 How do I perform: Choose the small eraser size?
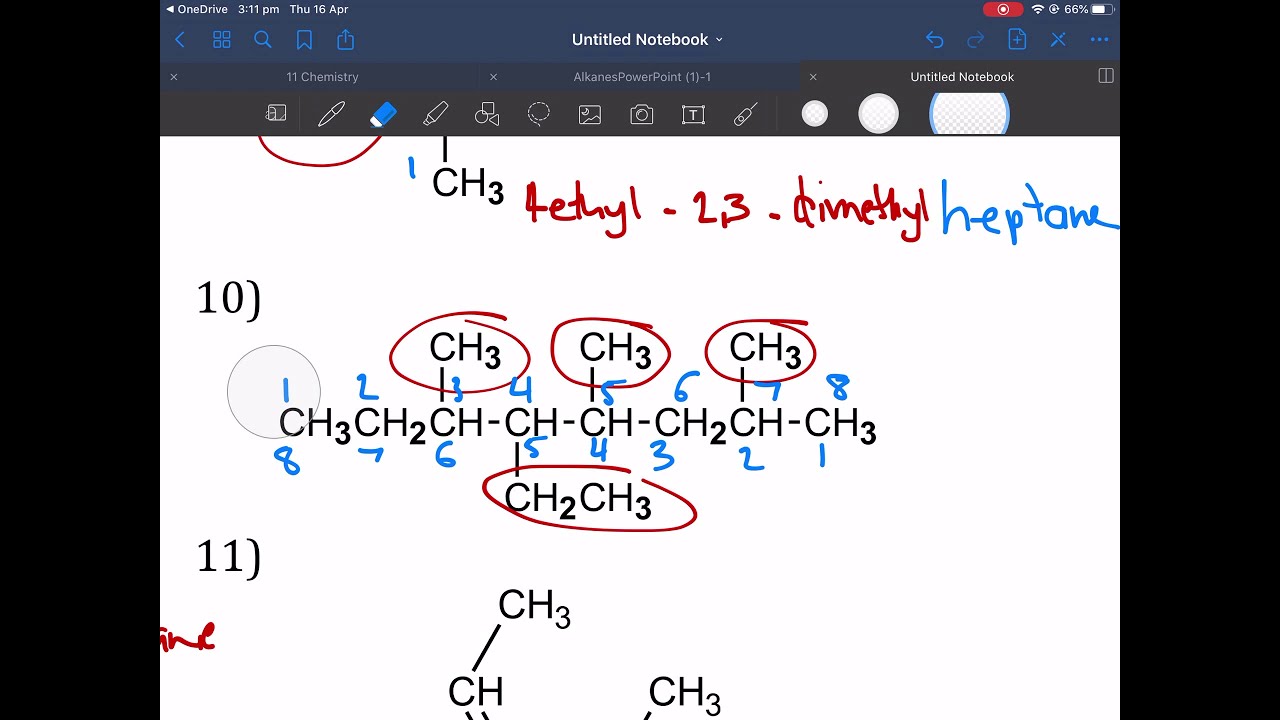[x=815, y=114]
